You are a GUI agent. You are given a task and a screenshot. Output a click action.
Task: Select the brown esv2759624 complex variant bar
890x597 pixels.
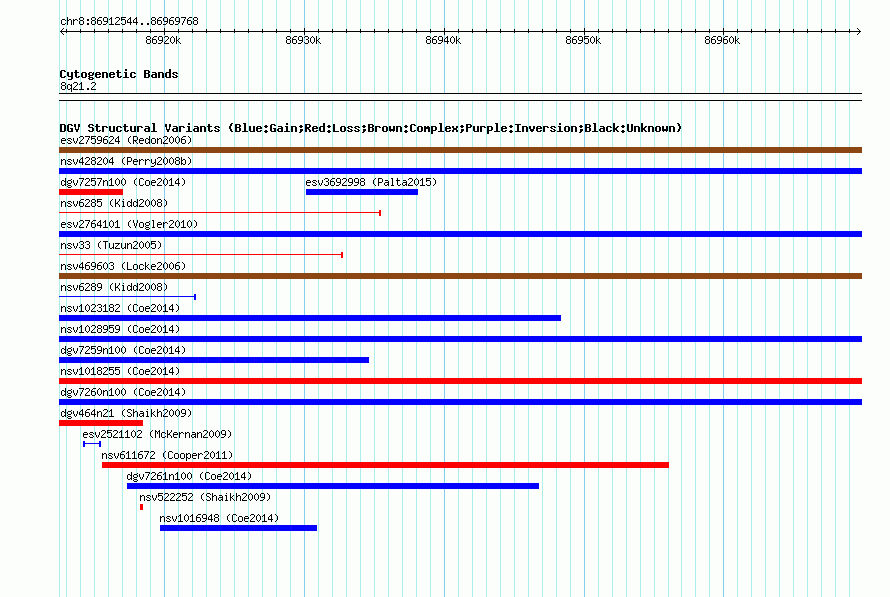[x=460, y=150]
